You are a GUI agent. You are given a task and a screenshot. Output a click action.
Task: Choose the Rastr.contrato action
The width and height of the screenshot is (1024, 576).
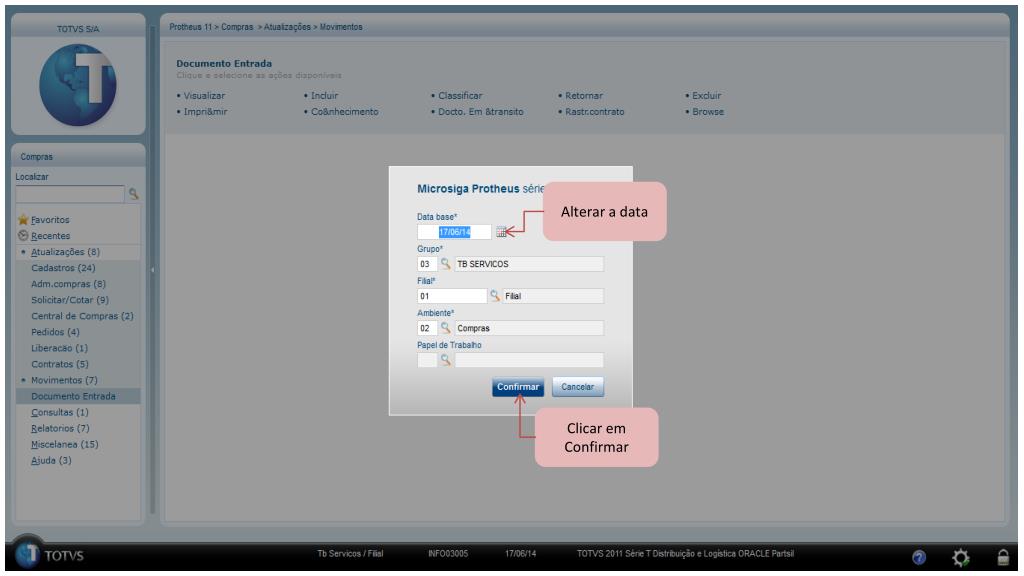pyautogui.click(x=595, y=112)
